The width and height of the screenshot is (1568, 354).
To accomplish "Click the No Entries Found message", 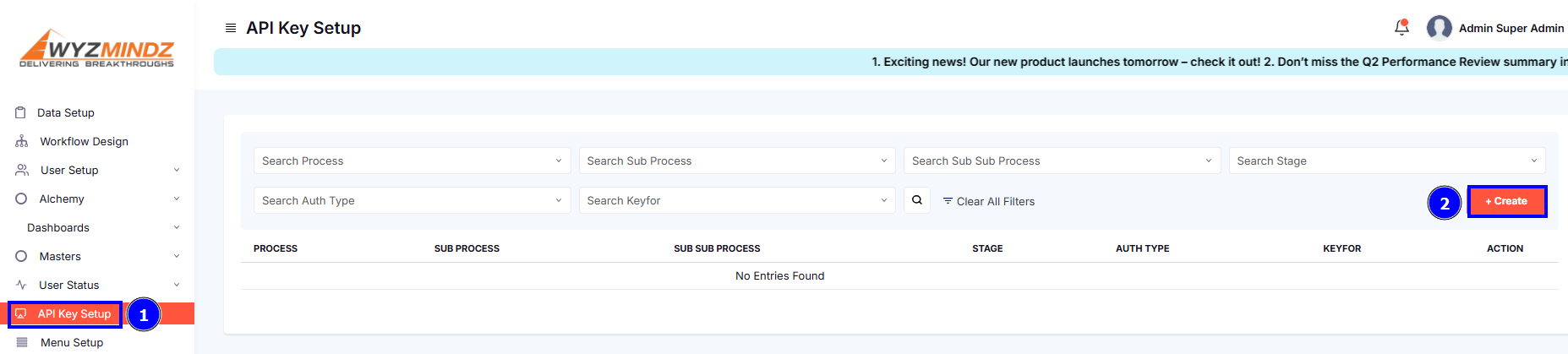I will (780, 275).
